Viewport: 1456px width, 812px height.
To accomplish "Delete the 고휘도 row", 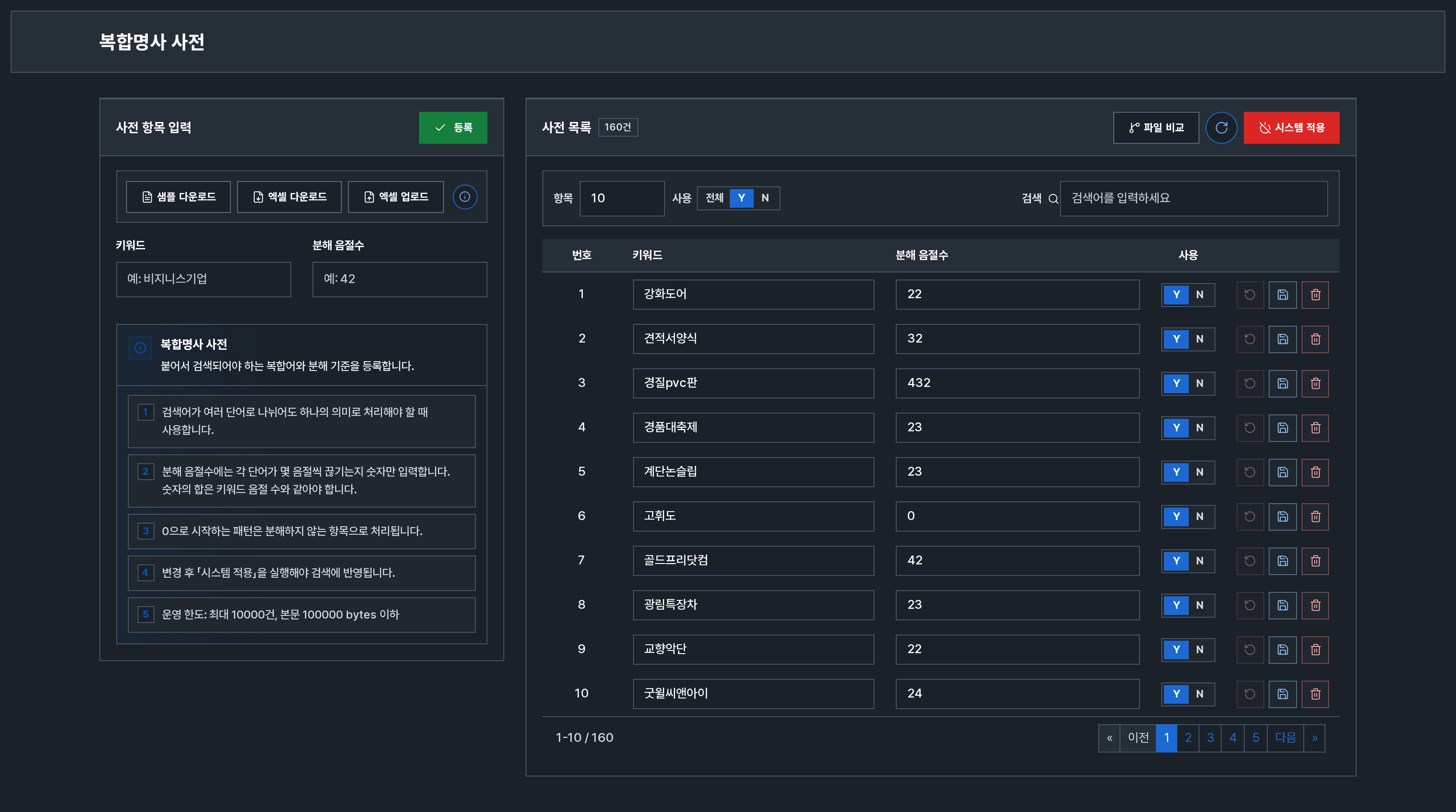I will click(1315, 516).
